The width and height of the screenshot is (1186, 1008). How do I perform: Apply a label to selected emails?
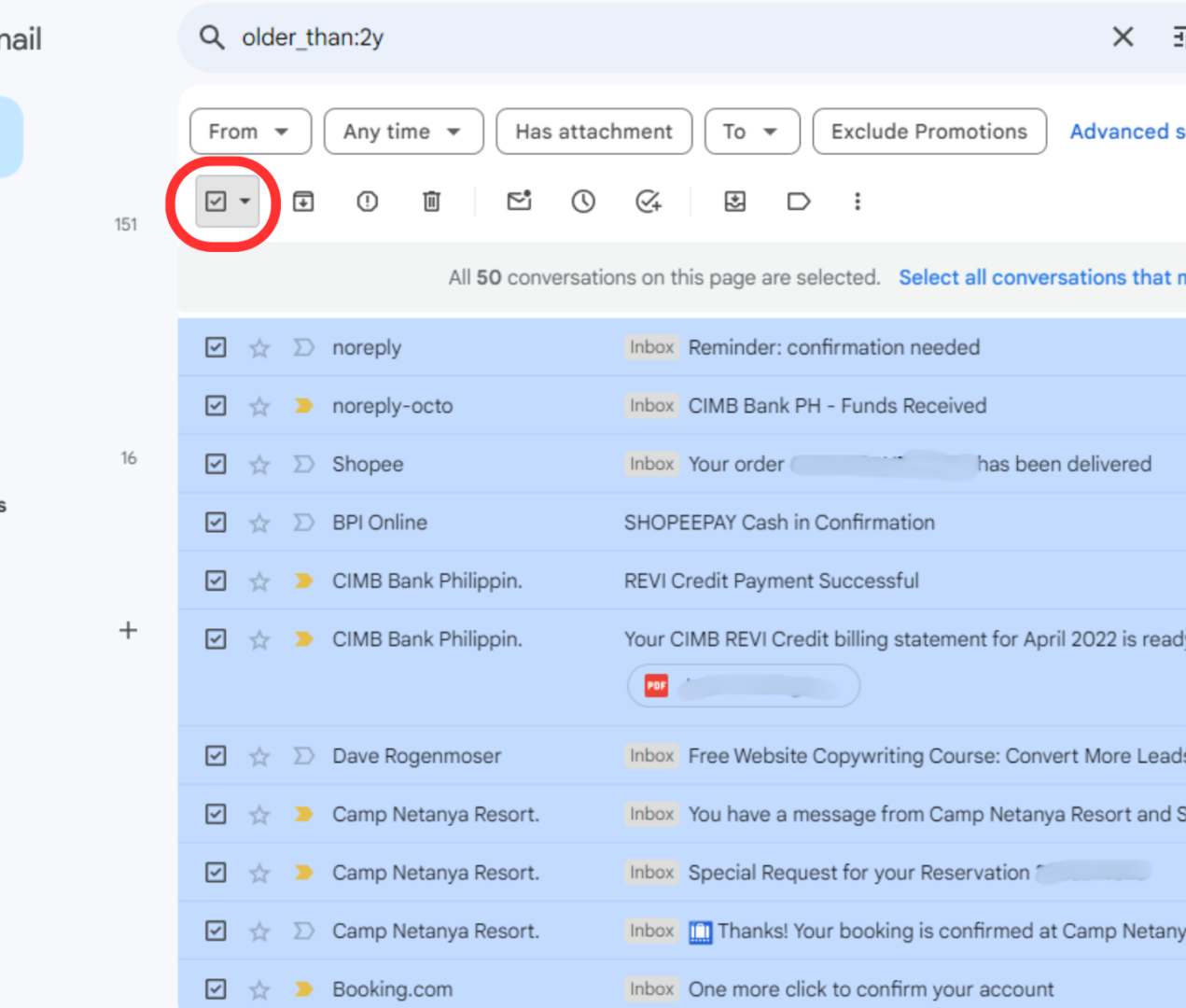click(x=798, y=201)
